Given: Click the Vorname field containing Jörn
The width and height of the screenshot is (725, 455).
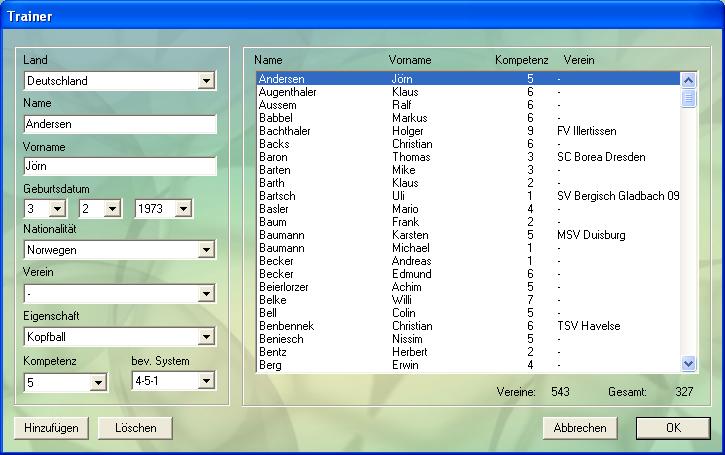Looking at the screenshot, I should [x=120, y=166].
